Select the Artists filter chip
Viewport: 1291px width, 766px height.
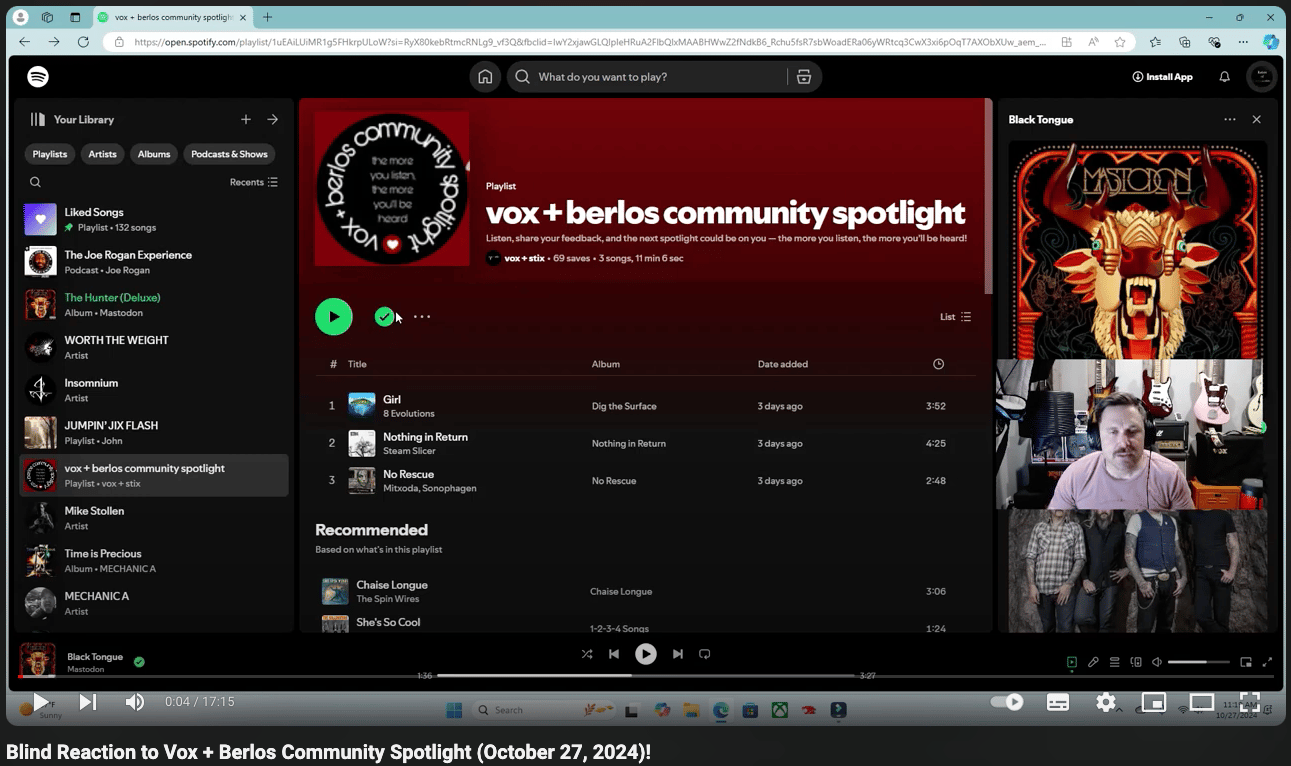point(102,154)
